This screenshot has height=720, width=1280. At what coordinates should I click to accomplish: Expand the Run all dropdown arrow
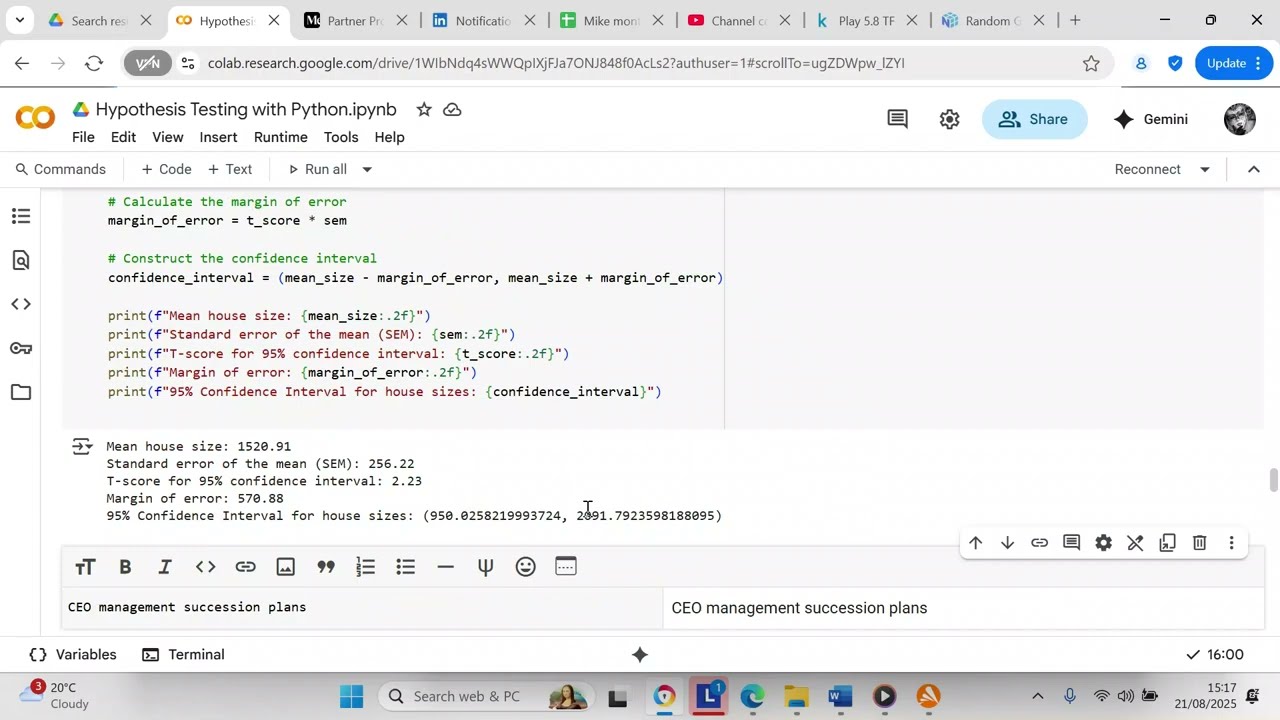point(367,169)
